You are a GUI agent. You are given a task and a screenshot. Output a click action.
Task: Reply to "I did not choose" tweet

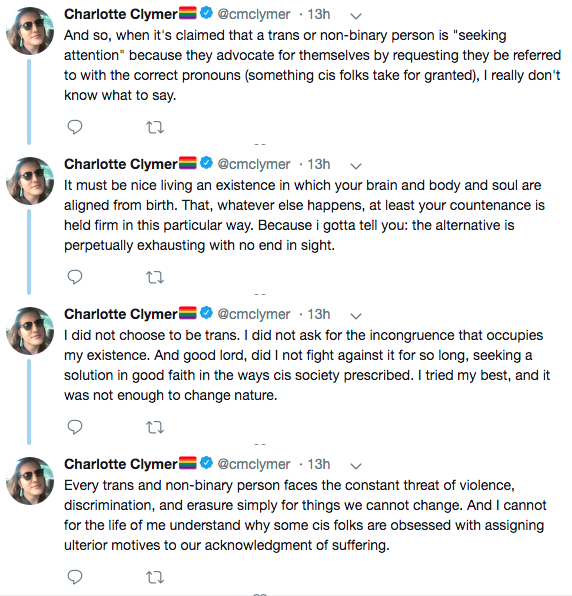click(x=75, y=427)
